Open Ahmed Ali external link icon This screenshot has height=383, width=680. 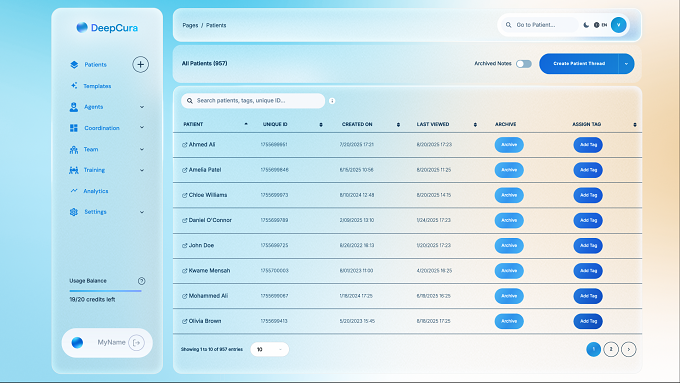pos(184,145)
